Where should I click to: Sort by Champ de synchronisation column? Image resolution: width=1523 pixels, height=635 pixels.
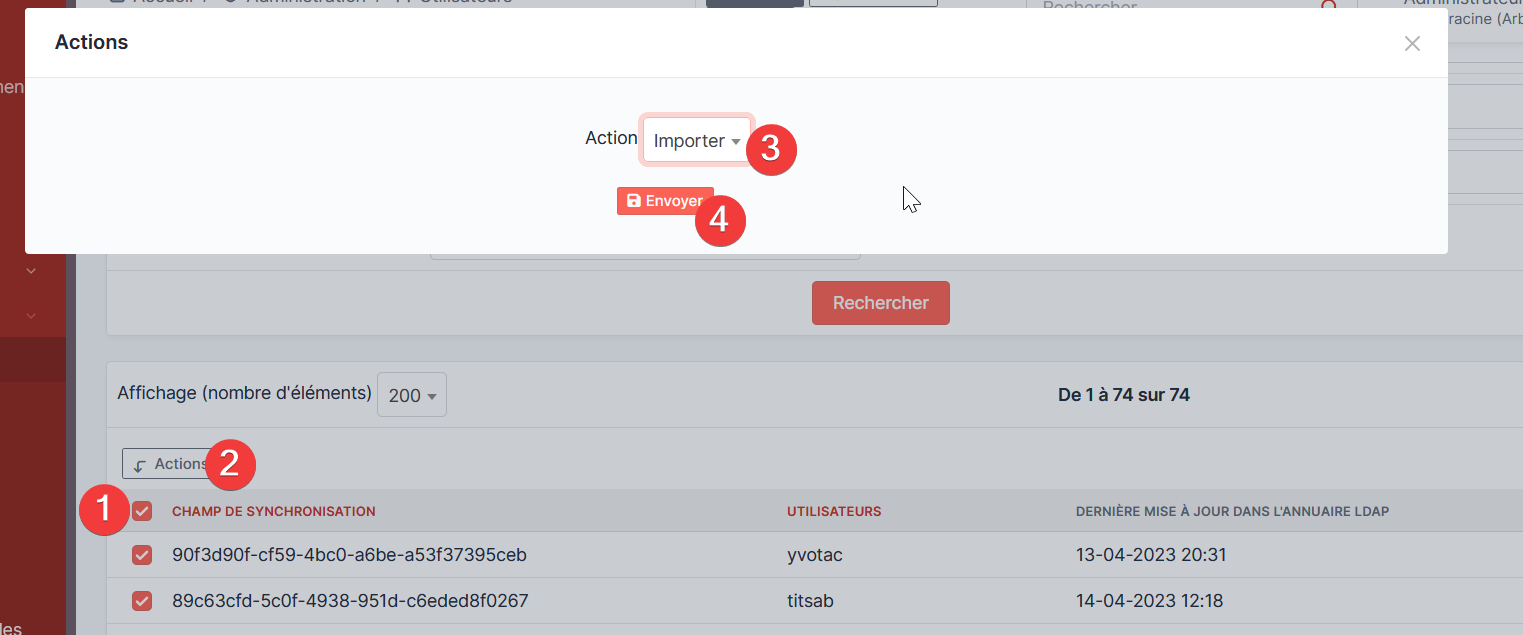point(273,511)
